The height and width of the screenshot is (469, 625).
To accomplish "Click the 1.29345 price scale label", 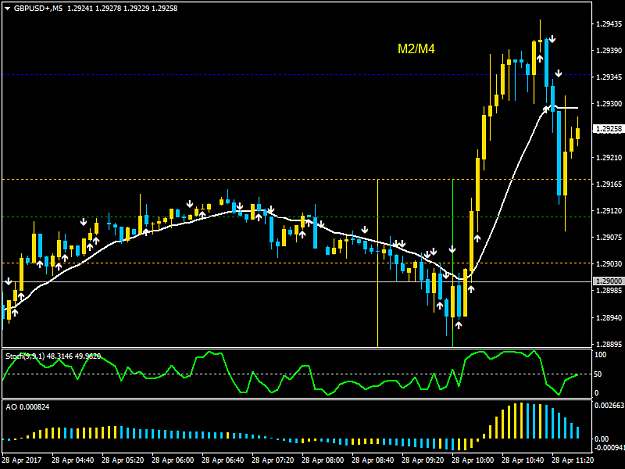I will coord(609,77).
